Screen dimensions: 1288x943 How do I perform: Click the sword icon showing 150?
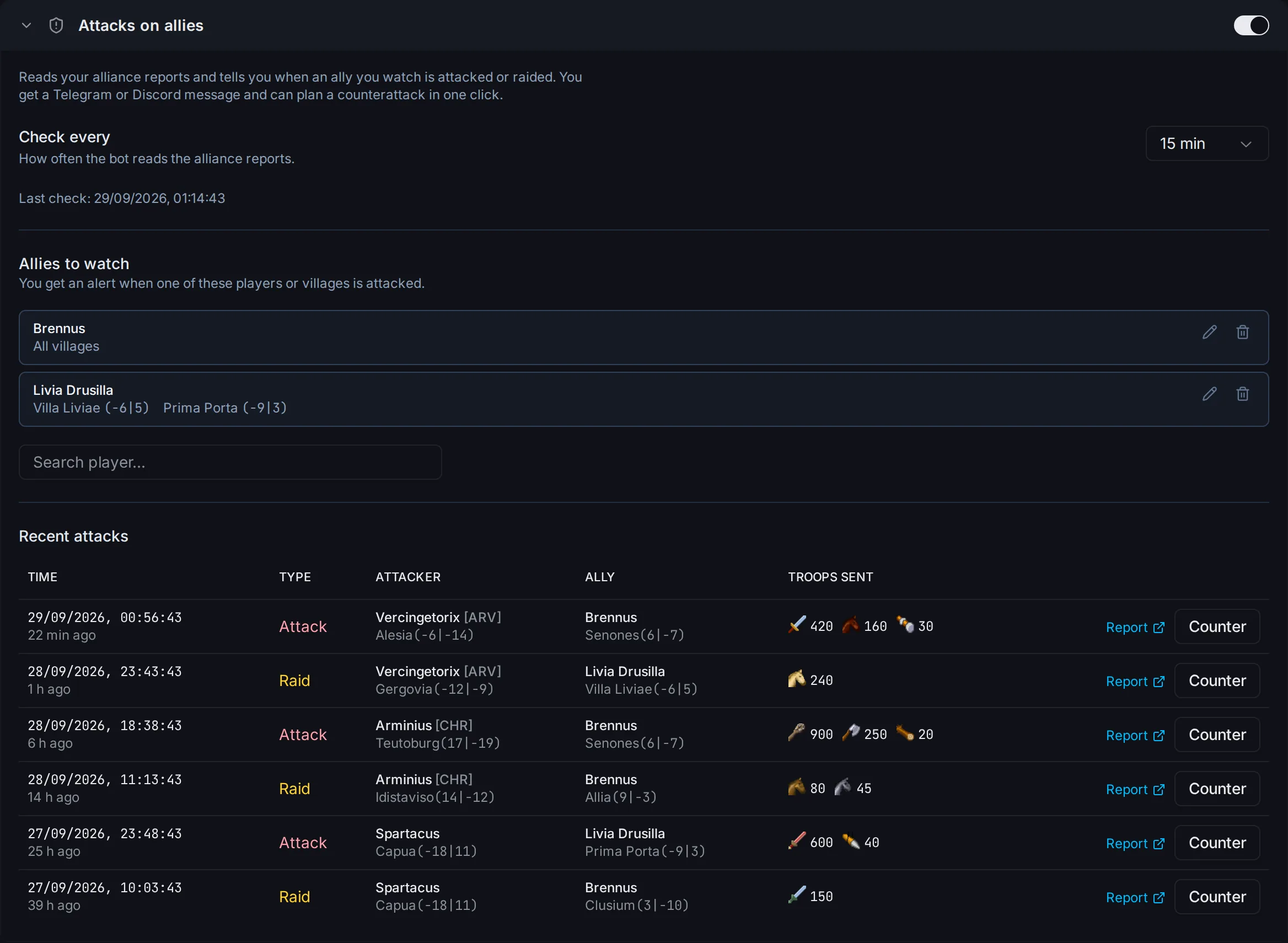point(797,894)
